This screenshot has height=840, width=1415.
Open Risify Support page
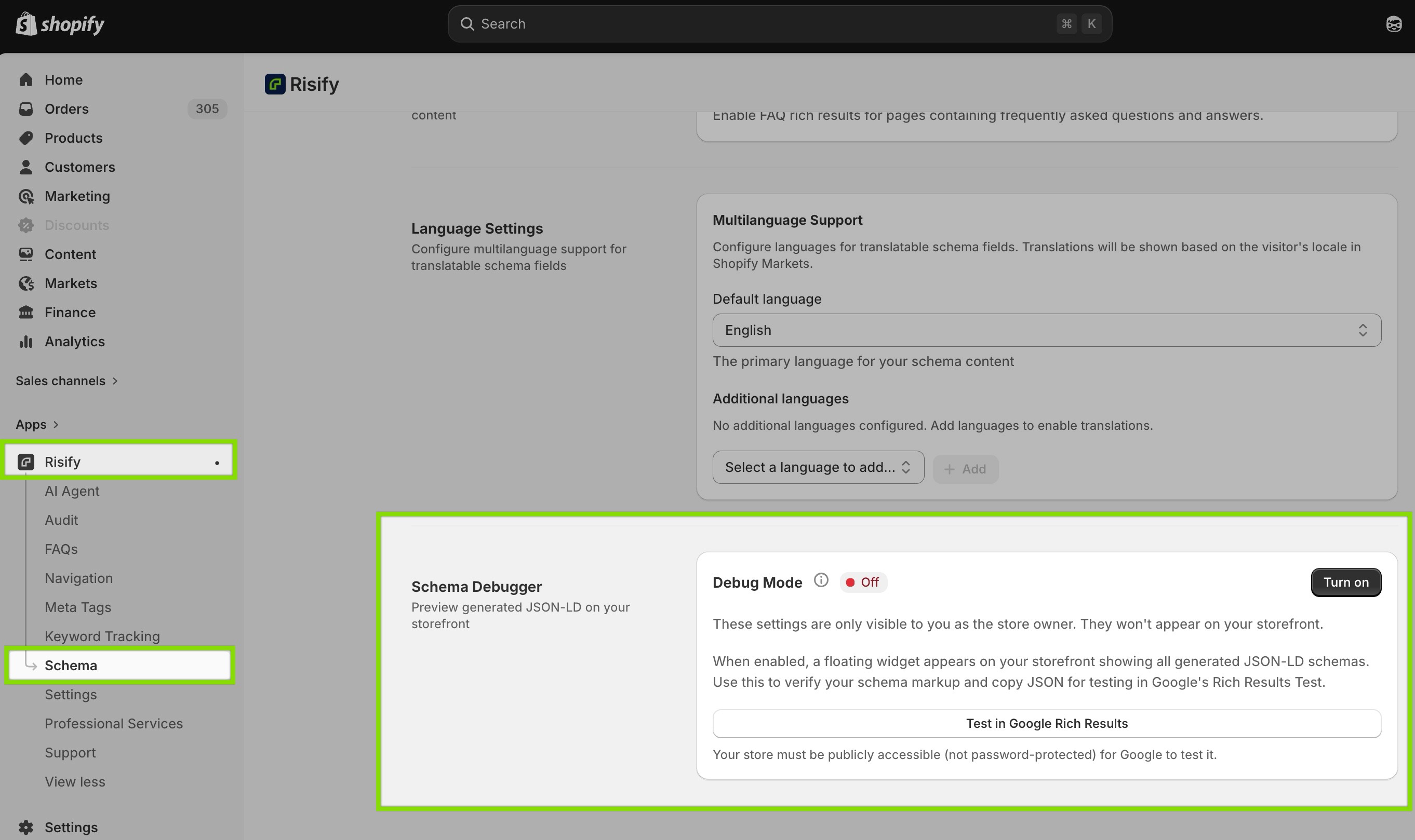pyautogui.click(x=70, y=753)
